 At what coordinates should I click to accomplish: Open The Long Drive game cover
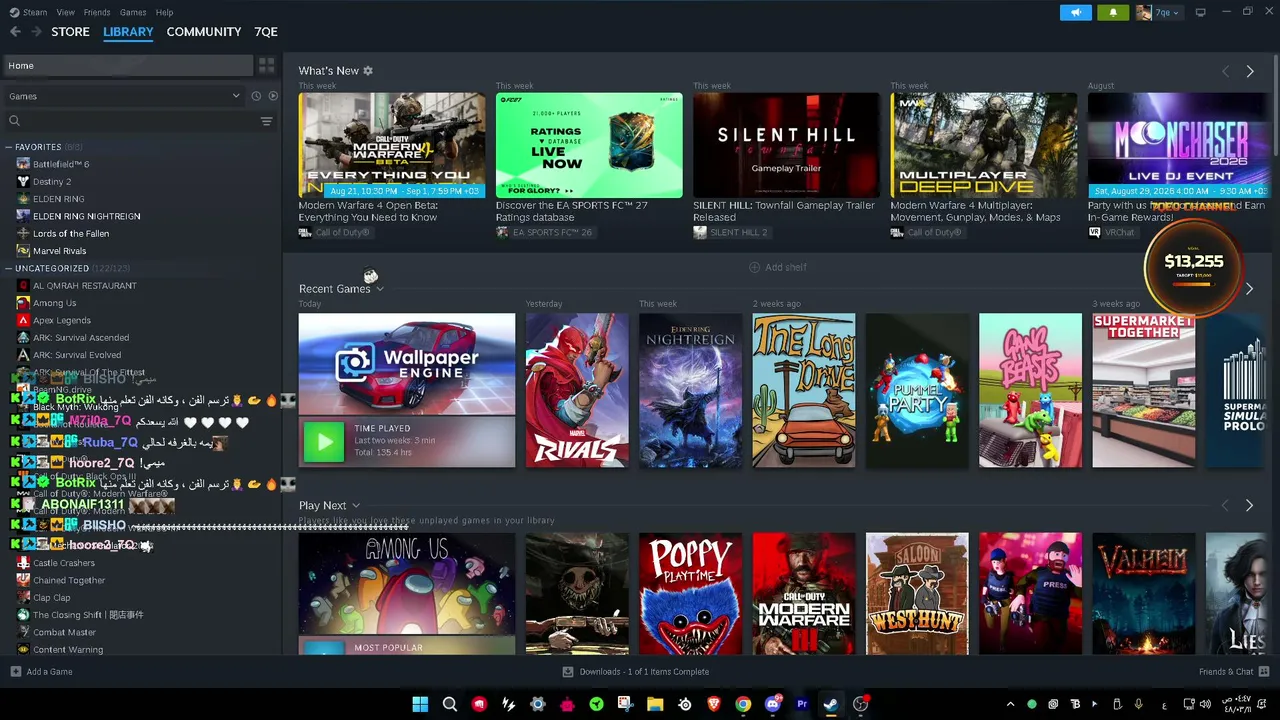pos(804,390)
